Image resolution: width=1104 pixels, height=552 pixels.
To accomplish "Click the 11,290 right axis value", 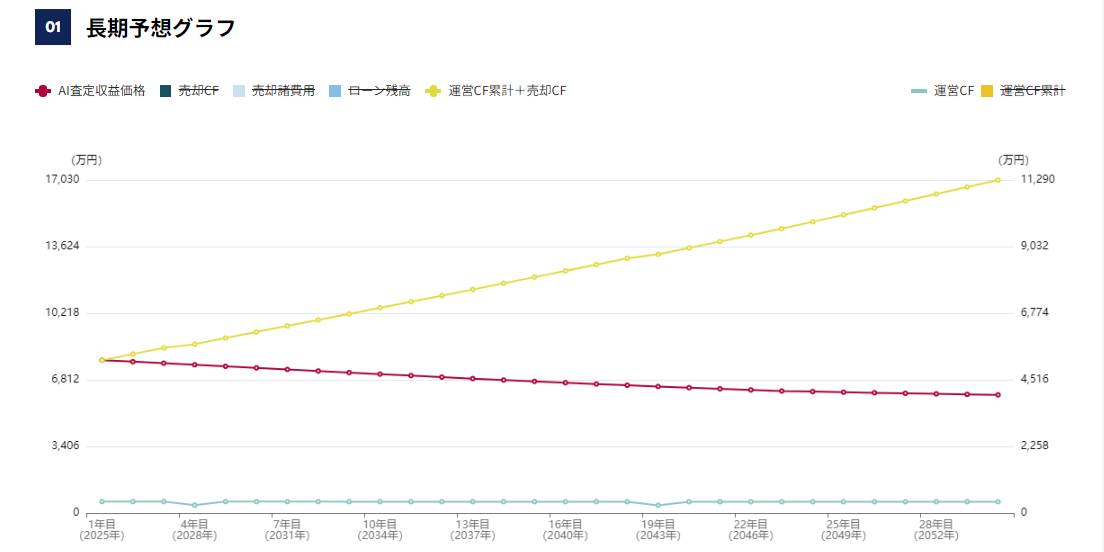I will coord(1037,179).
